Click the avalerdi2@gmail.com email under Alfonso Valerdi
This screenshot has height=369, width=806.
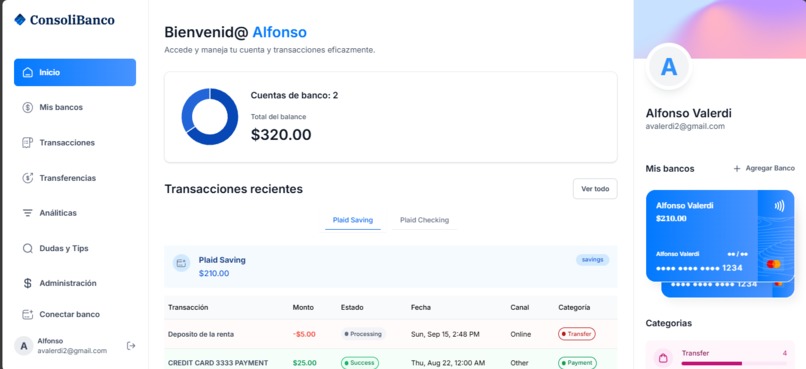coord(685,126)
